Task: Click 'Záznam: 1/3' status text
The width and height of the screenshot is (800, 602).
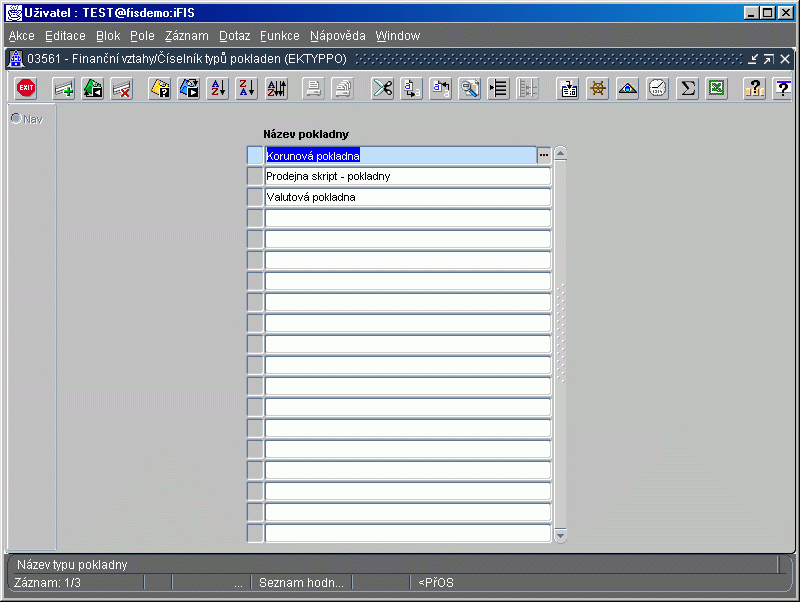Action: tap(47, 583)
